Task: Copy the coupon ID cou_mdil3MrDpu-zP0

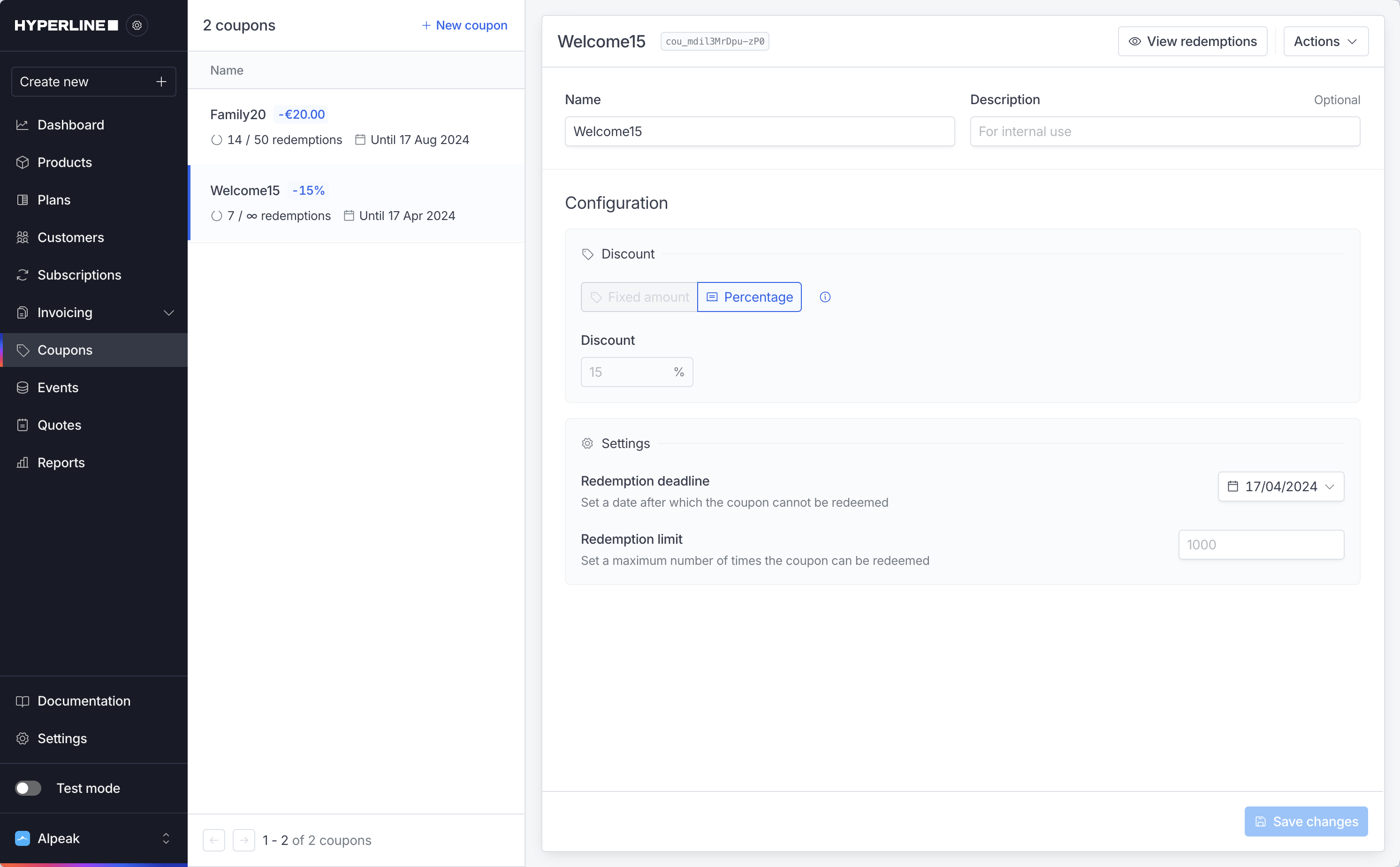Action: (715, 41)
